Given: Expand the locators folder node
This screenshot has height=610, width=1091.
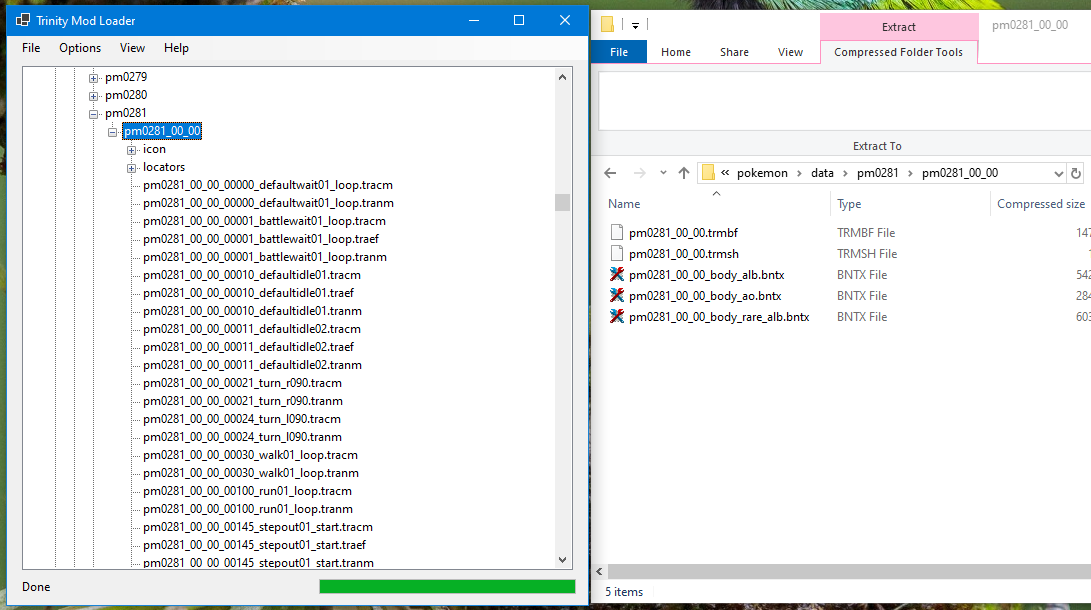Looking at the screenshot, I should [131, 168].
